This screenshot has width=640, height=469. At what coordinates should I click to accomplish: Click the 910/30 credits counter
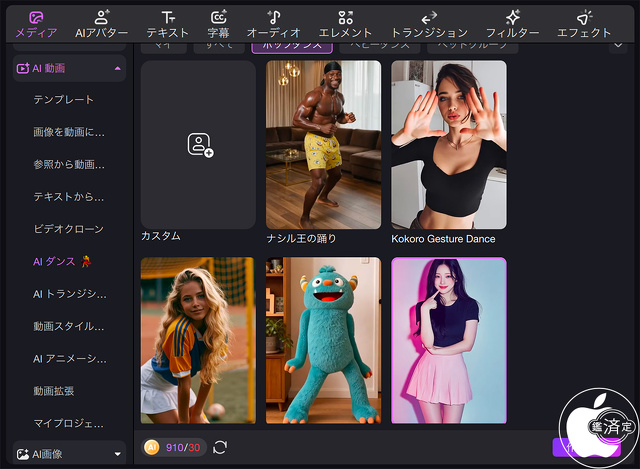[x=183, y=447]
